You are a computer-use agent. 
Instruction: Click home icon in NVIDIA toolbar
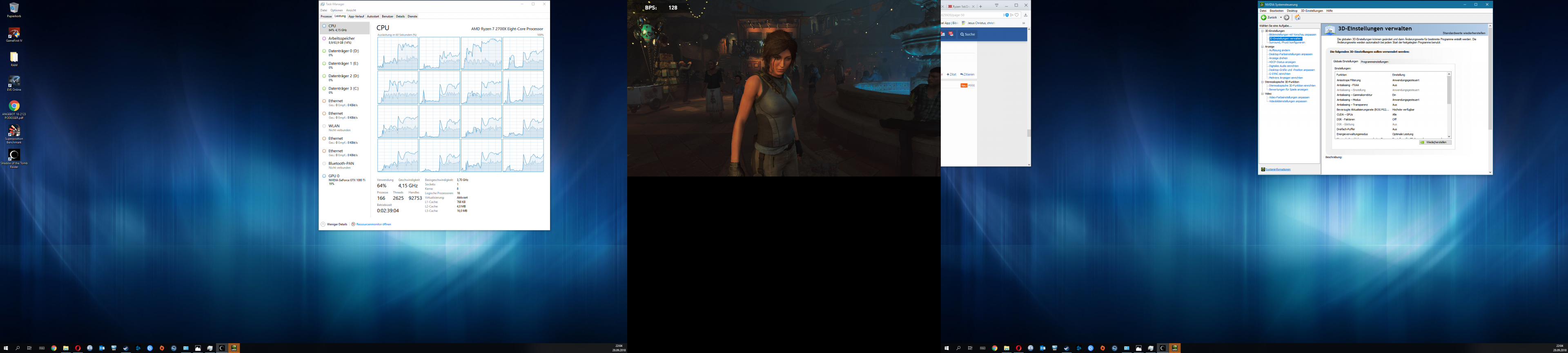click(x=1297, y=18)
